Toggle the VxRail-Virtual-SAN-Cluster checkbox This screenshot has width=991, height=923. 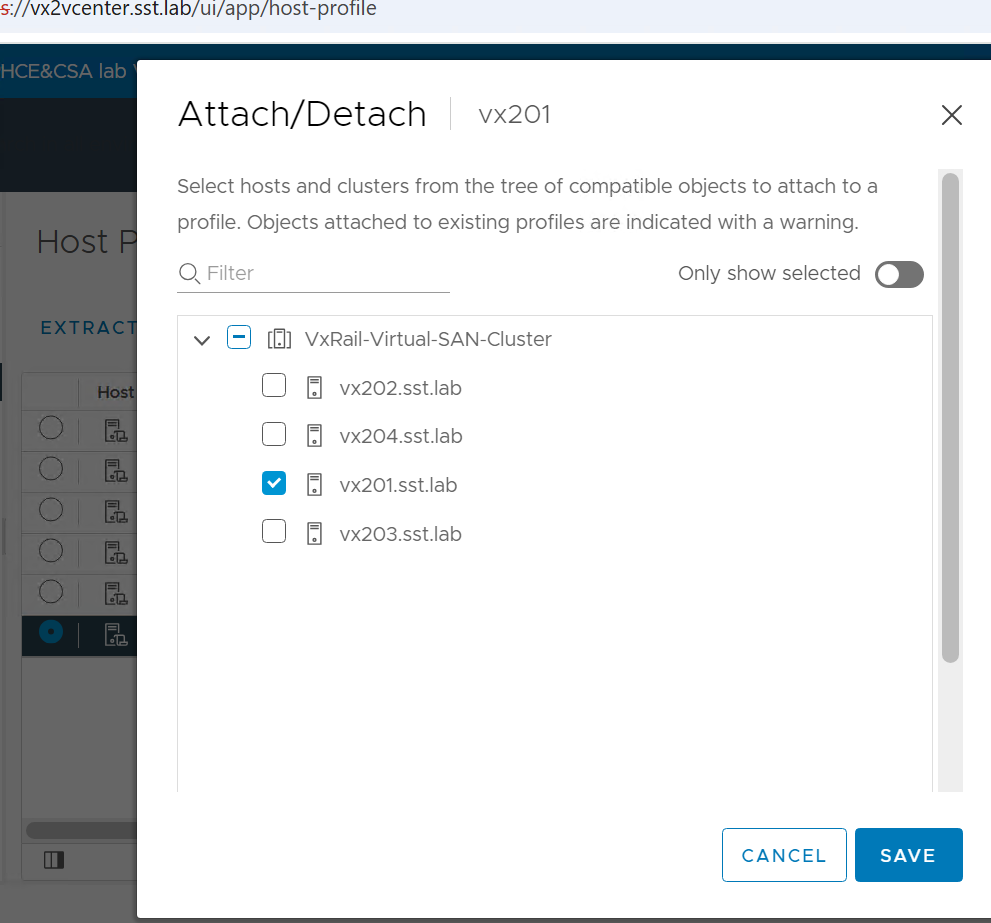239,337
